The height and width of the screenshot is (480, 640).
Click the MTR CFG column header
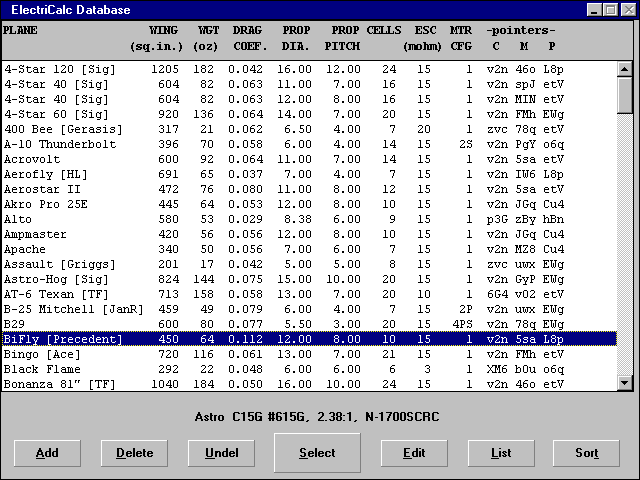click(461, 38)
